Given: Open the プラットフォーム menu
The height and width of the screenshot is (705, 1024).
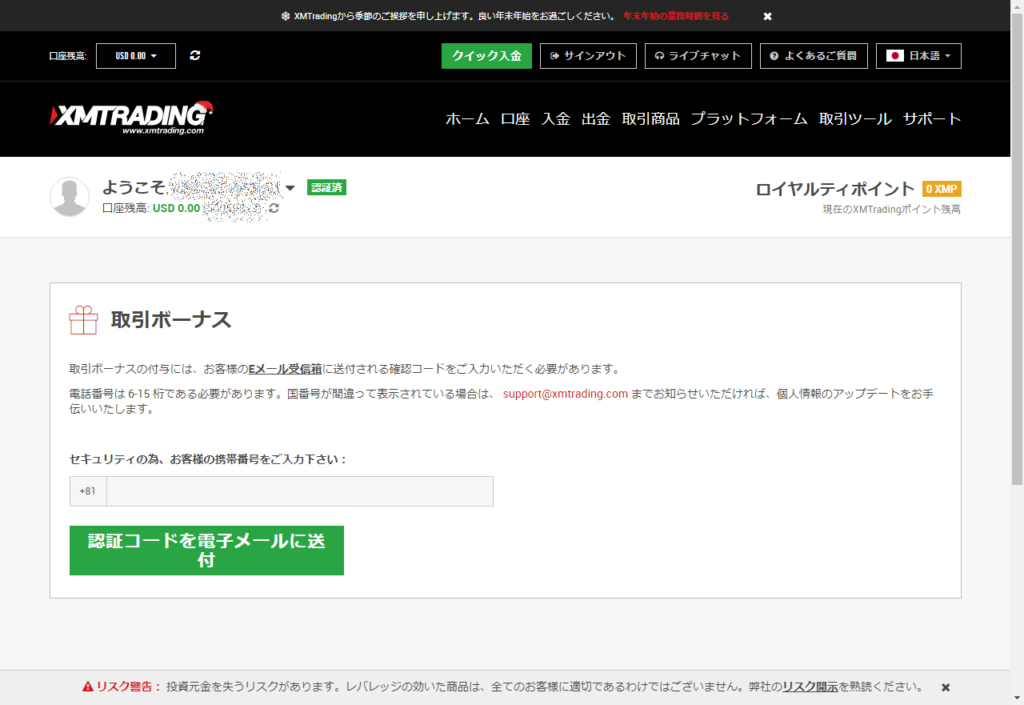Looking at the screenshot, I should tap(749, 119).
